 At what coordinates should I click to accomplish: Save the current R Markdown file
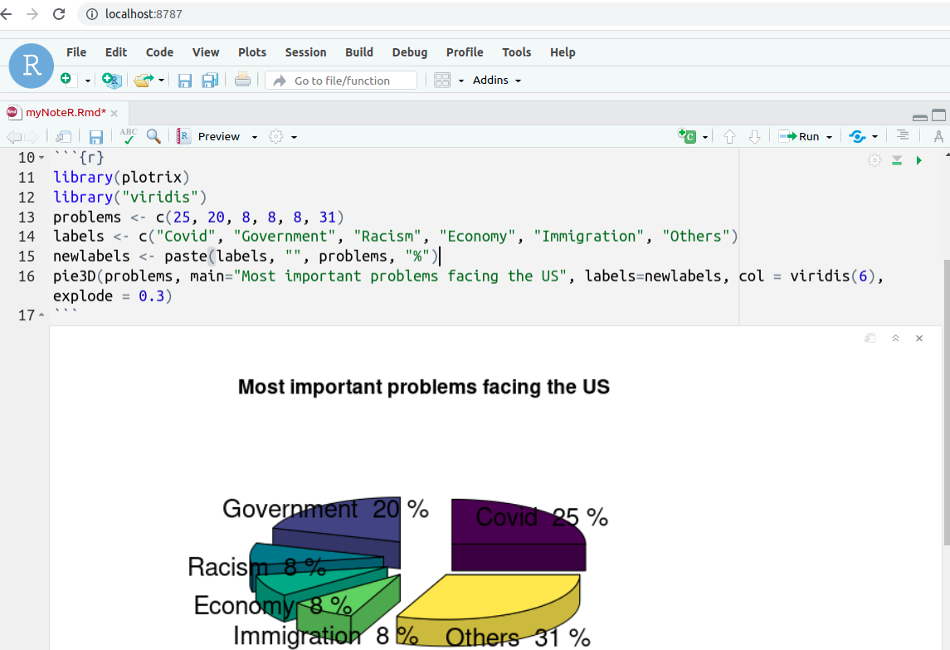tap(96, 136)
